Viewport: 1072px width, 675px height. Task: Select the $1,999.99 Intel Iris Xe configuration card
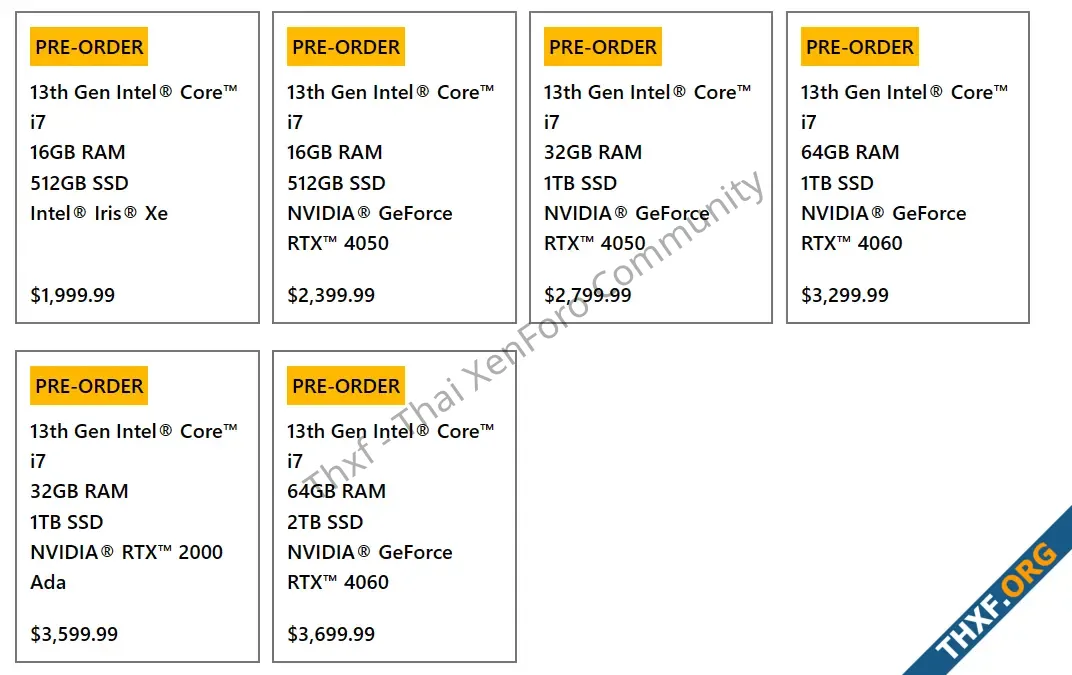click(x=137, y=167)
